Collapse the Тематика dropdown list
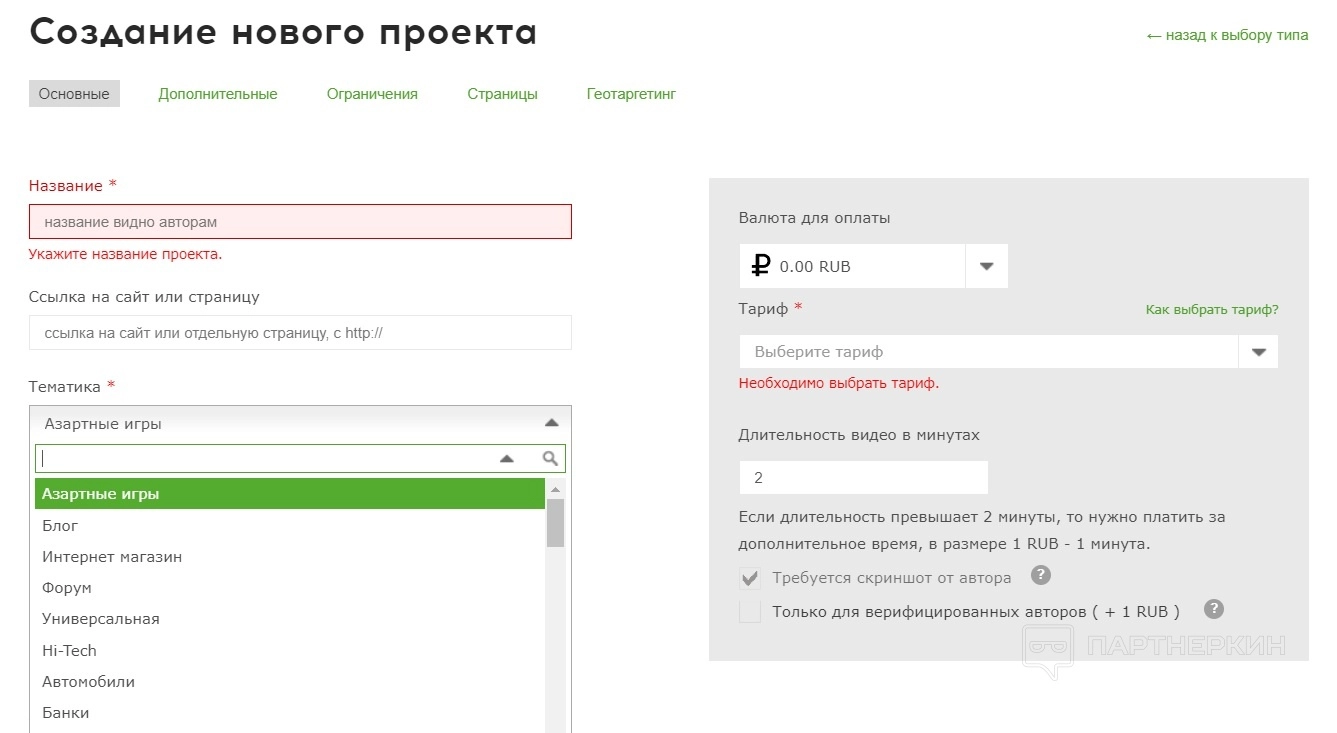 click(x=551, y=424)
